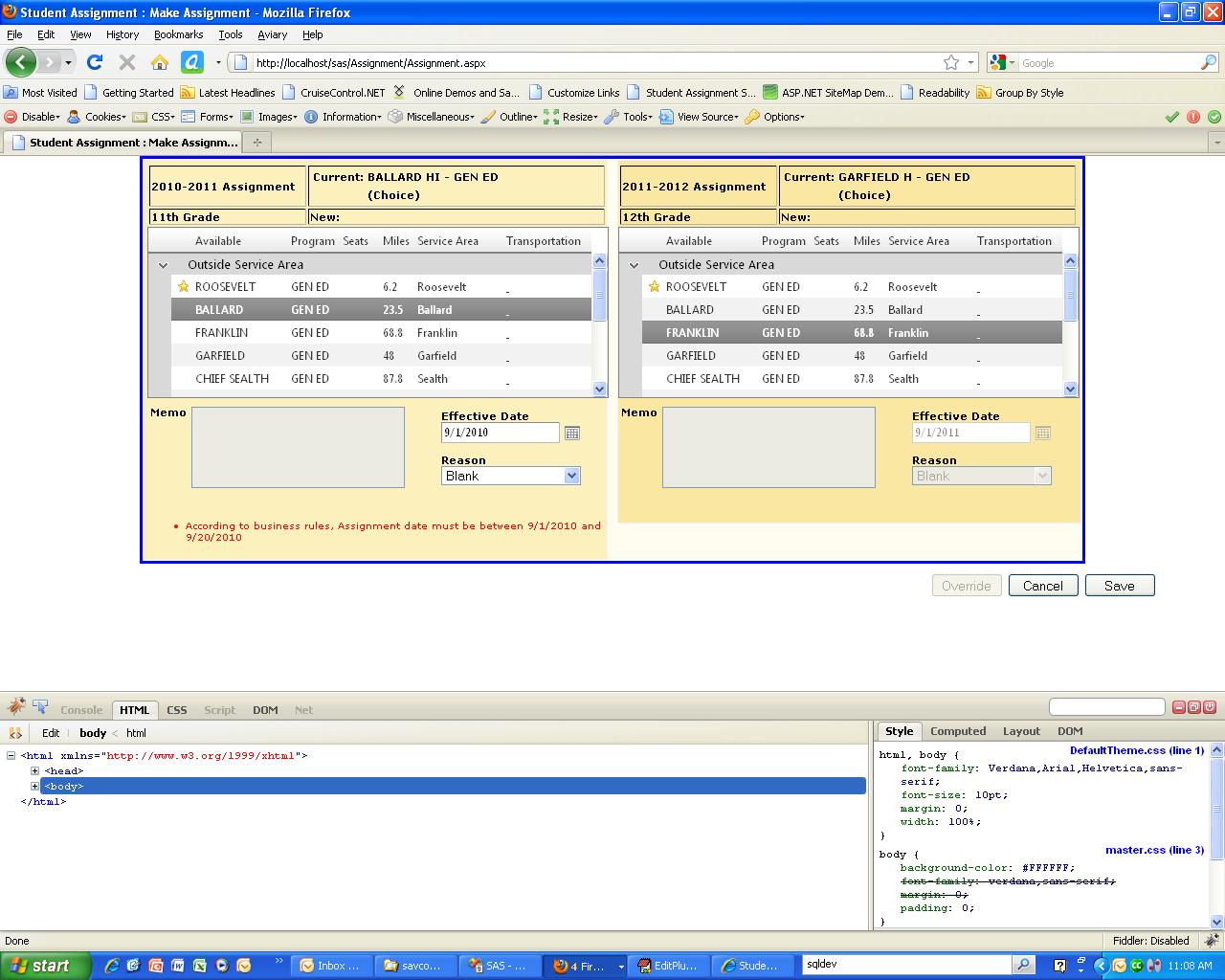Collapse Outside Service Area in 11th Grade list
The height and width of the screenshot is (980, 1225).
163,265
